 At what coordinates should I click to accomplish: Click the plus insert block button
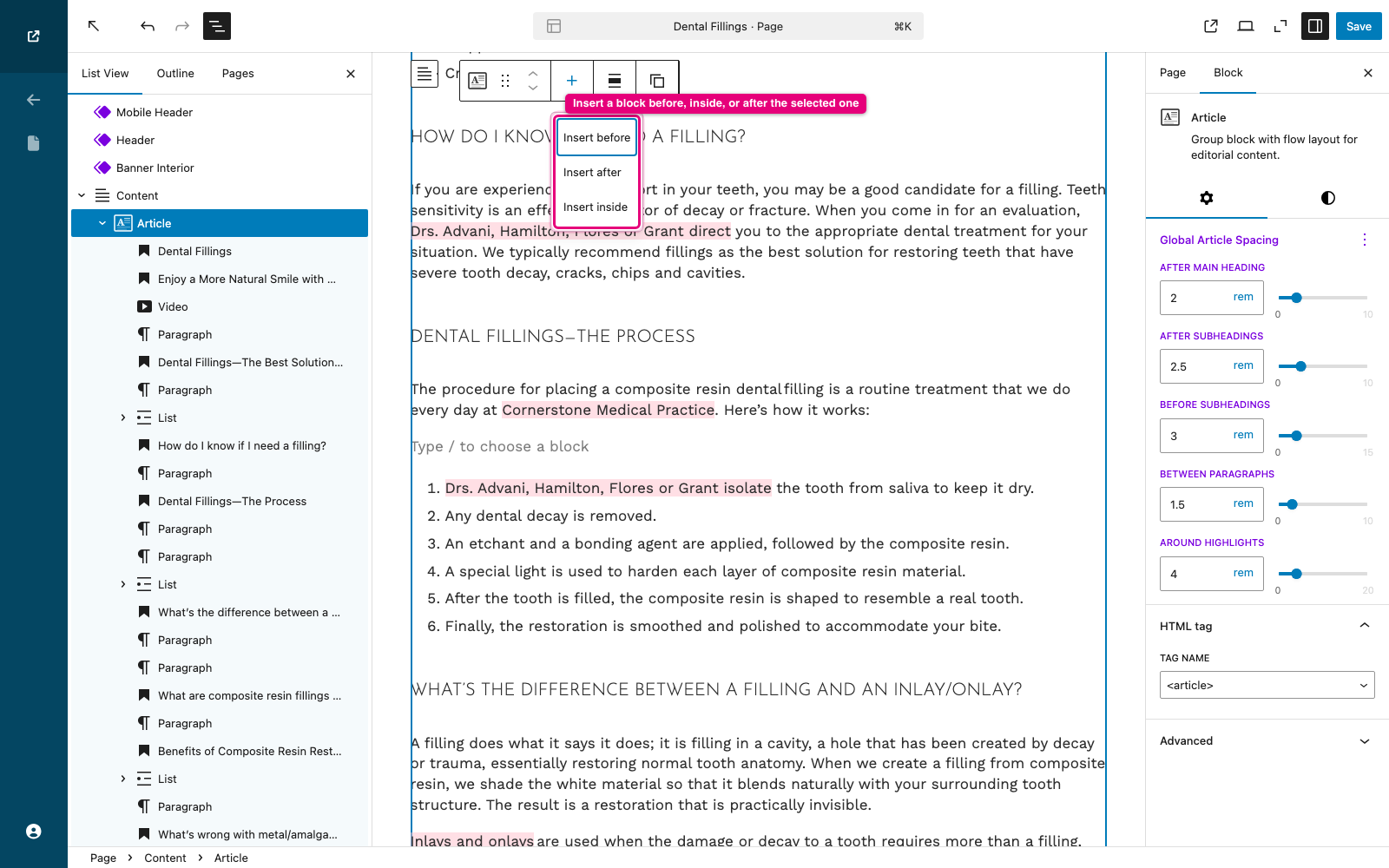572,81
